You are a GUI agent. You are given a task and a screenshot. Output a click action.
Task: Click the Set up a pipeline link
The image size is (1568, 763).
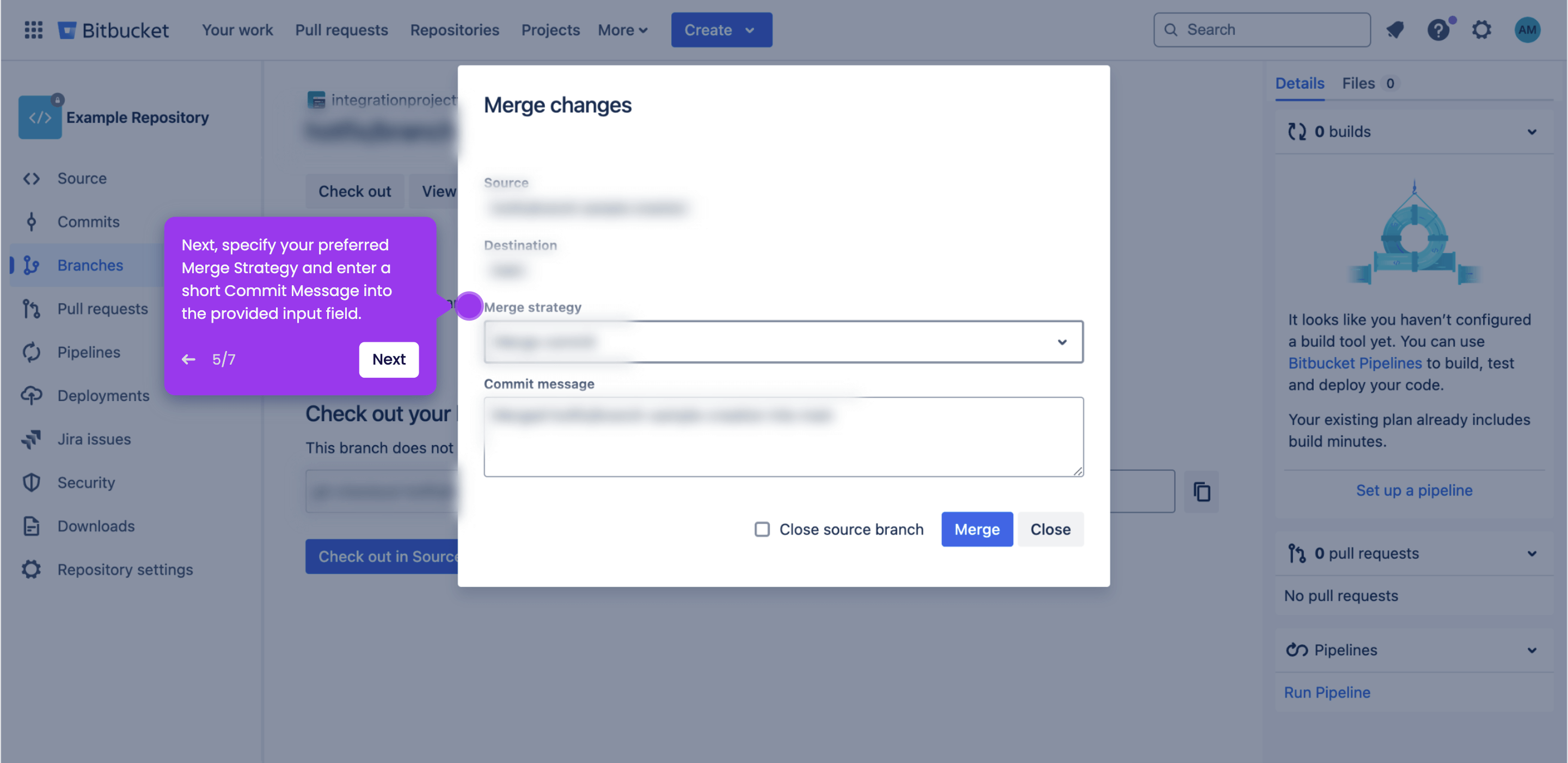[x=1414, y=490]
